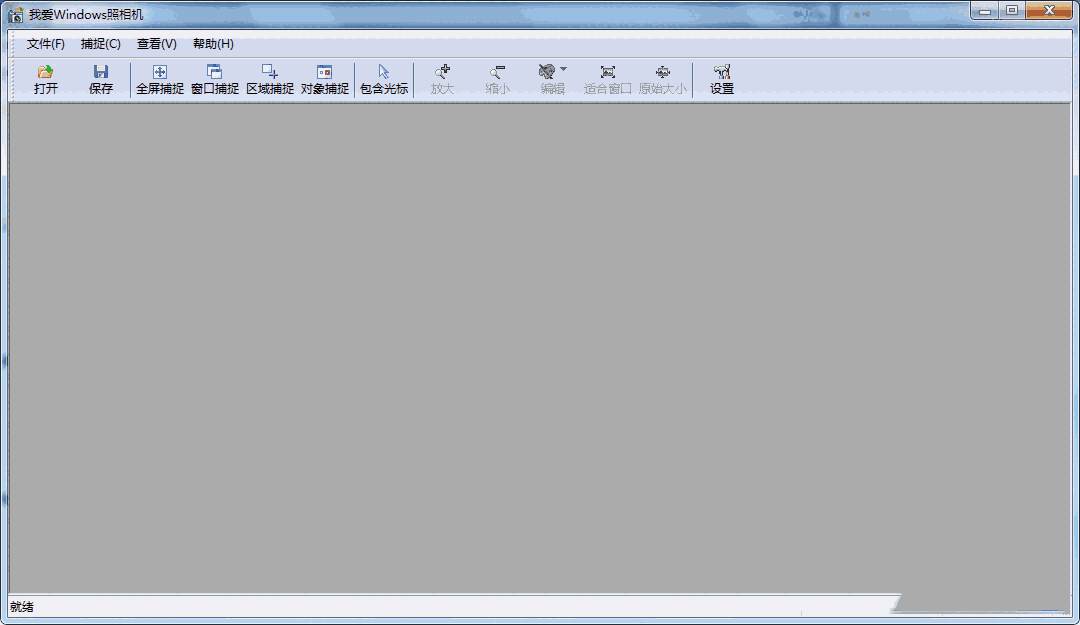The image size is (1080, 625).
Task: Click the 适合窗口 fit-to-window icon
Action: coord(607,80)
